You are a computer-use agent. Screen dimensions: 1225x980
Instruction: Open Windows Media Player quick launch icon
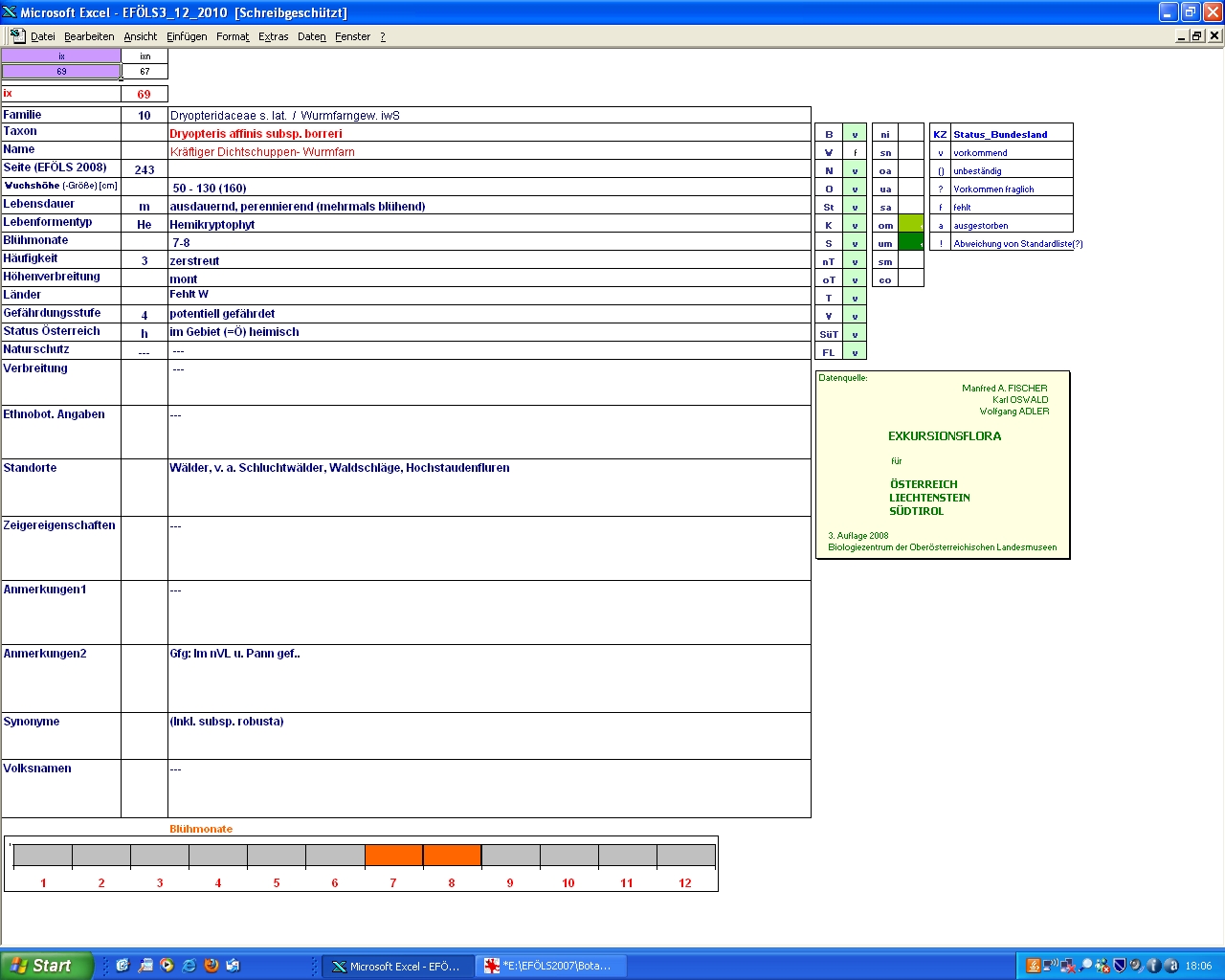click(167, 966)
